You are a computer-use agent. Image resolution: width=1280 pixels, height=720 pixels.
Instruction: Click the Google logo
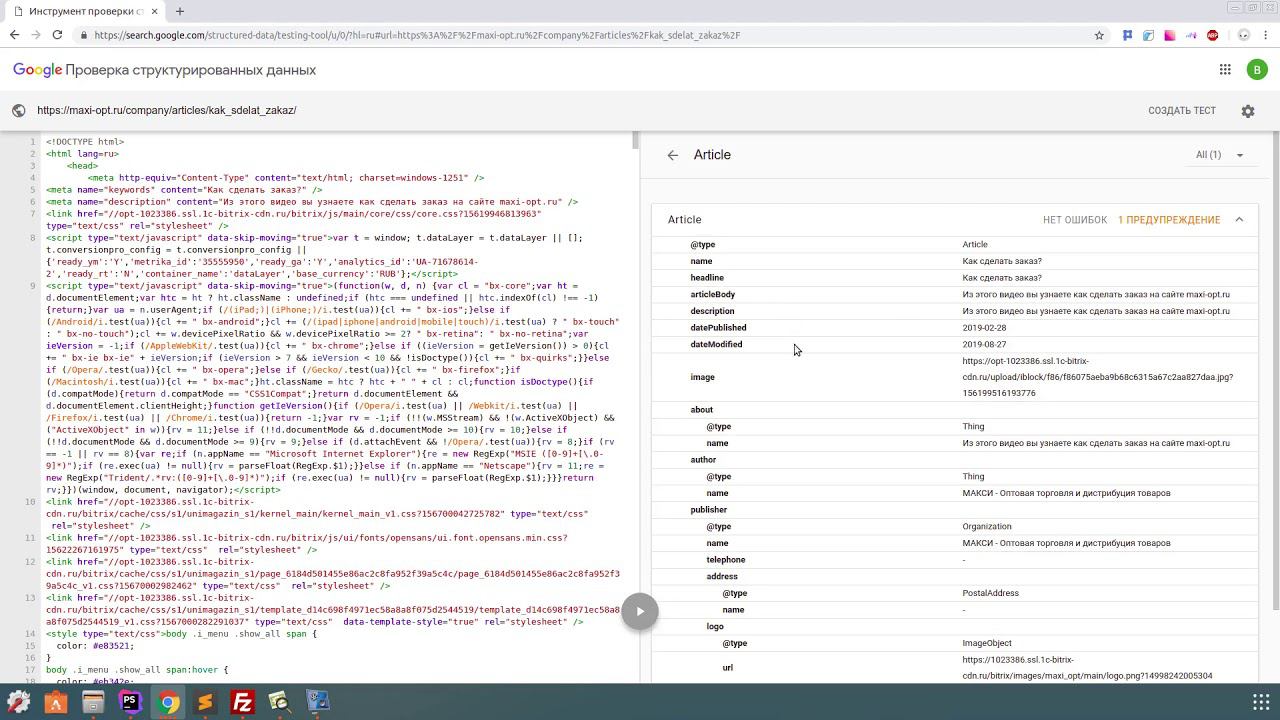click(x=38, y=70)
